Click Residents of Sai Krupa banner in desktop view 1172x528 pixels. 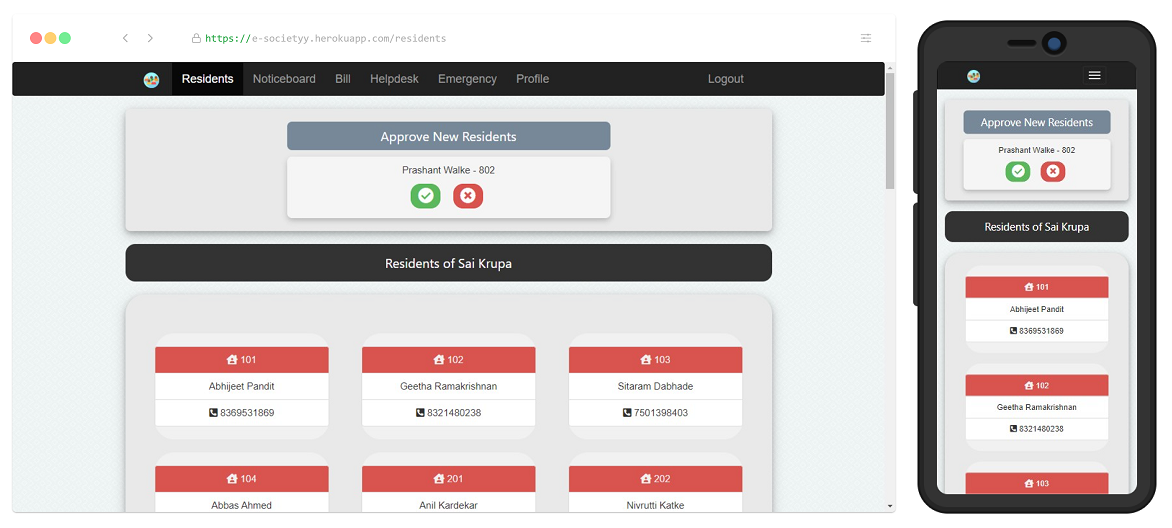coord(448,263)
